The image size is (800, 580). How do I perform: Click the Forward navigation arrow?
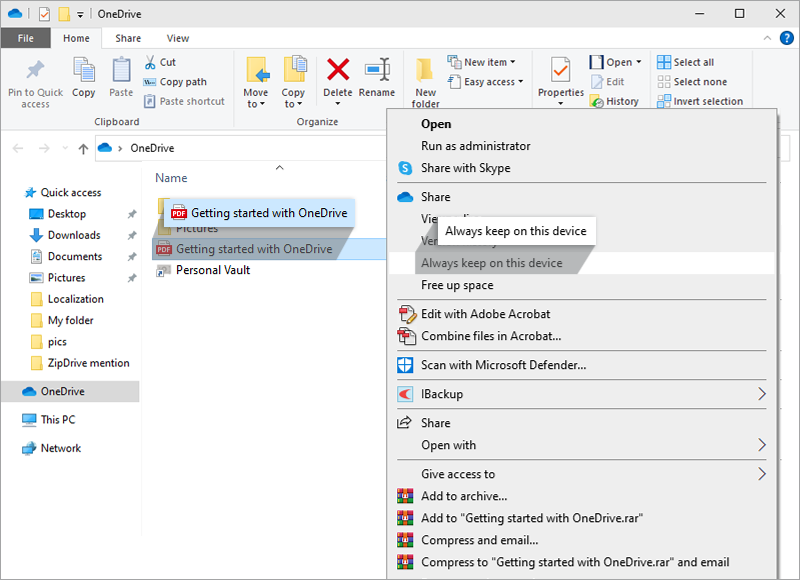click(44, 148)
